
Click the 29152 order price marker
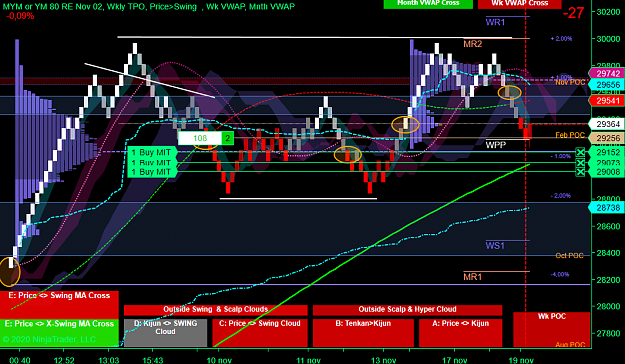[606, 152]
